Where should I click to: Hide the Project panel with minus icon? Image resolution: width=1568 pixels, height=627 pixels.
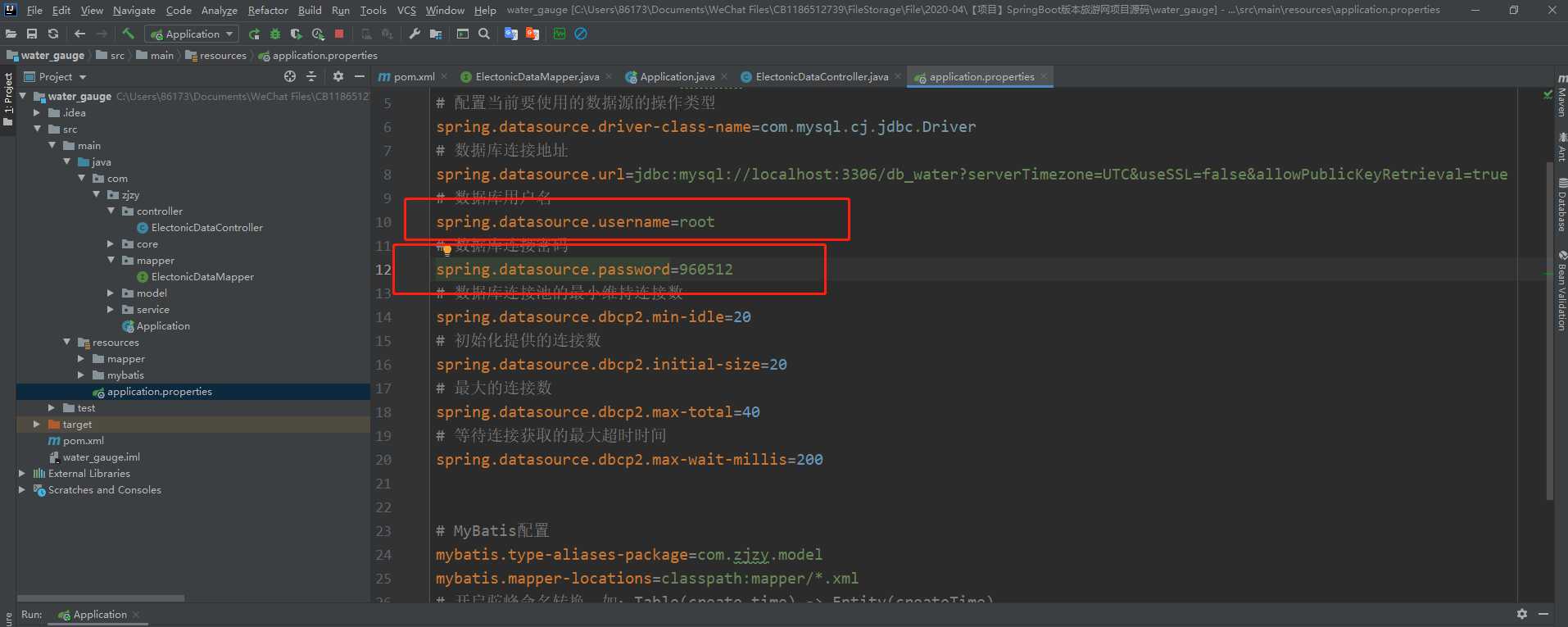359,76
